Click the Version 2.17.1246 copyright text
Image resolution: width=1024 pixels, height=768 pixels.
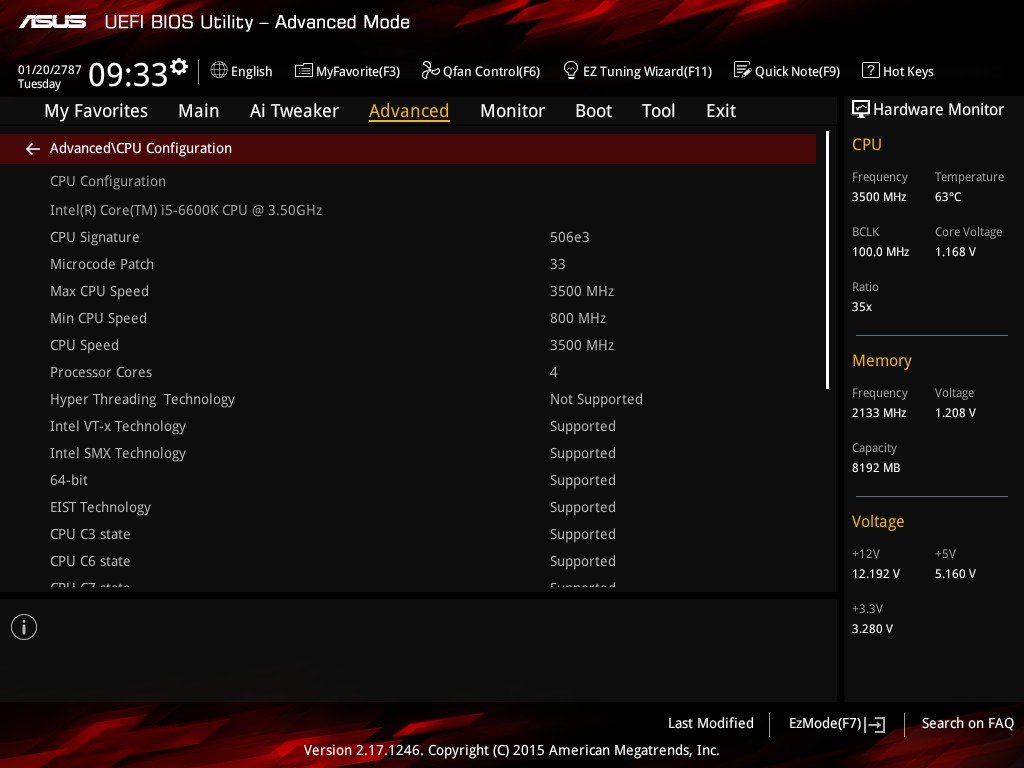(511, 750)
